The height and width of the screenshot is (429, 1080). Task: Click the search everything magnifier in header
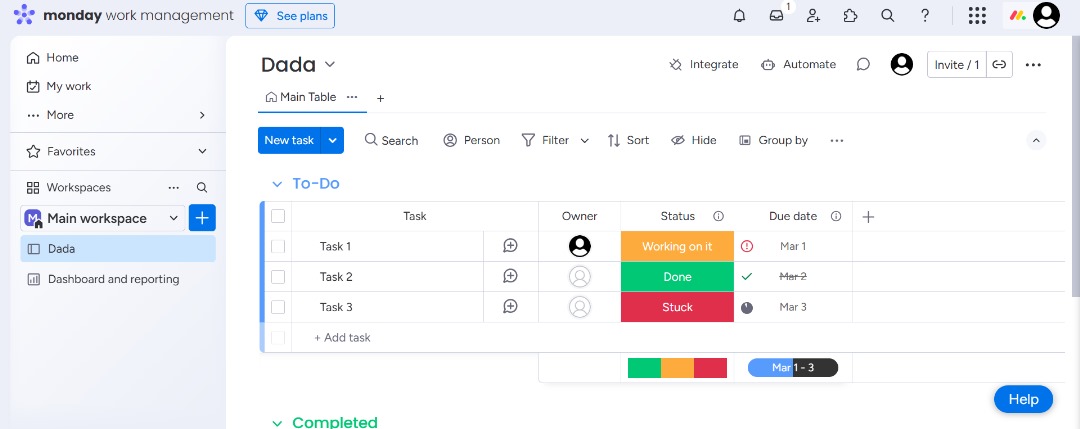(888, 15)
